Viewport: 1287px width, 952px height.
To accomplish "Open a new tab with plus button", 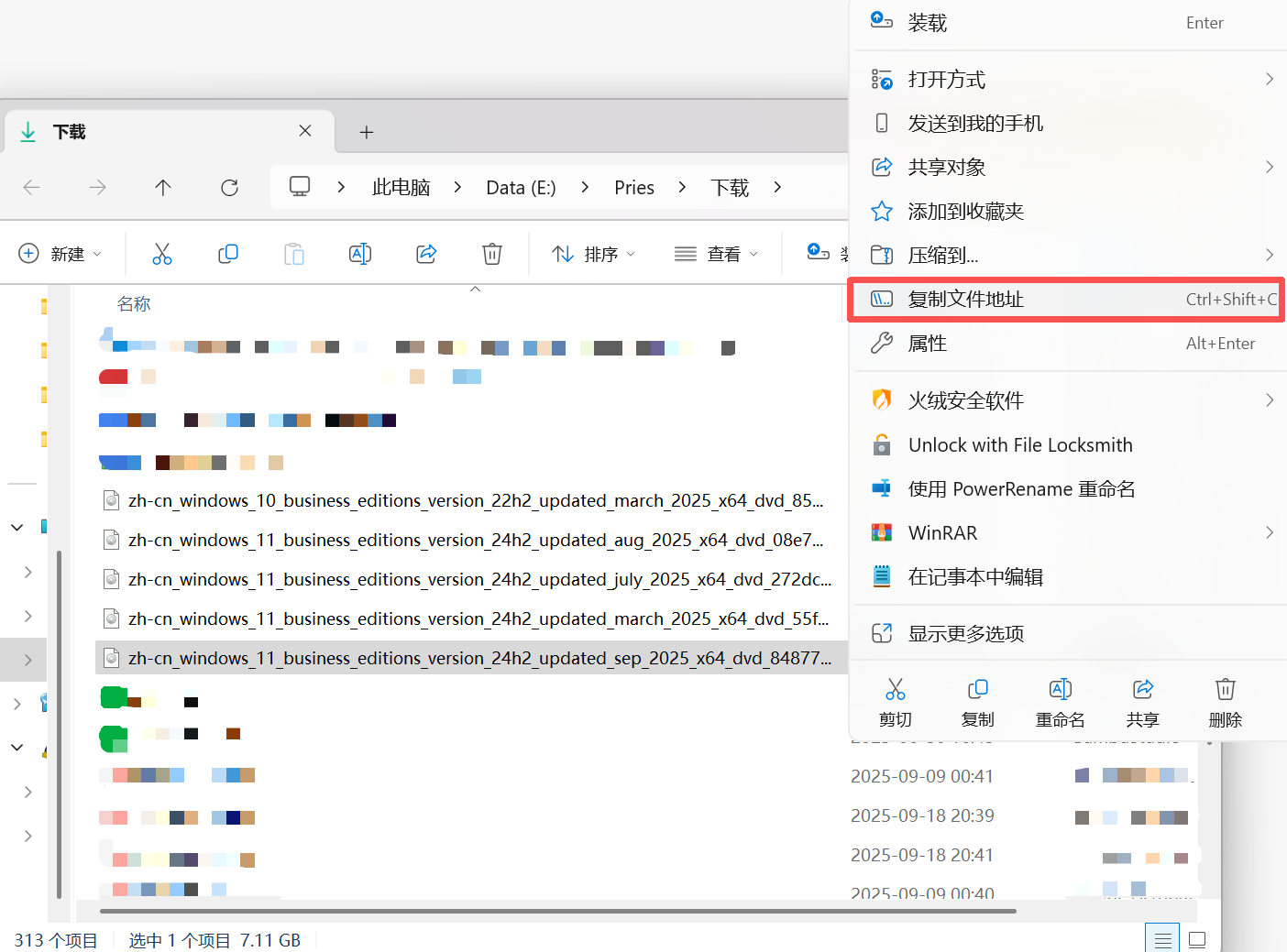I will (x=367, y=132).
